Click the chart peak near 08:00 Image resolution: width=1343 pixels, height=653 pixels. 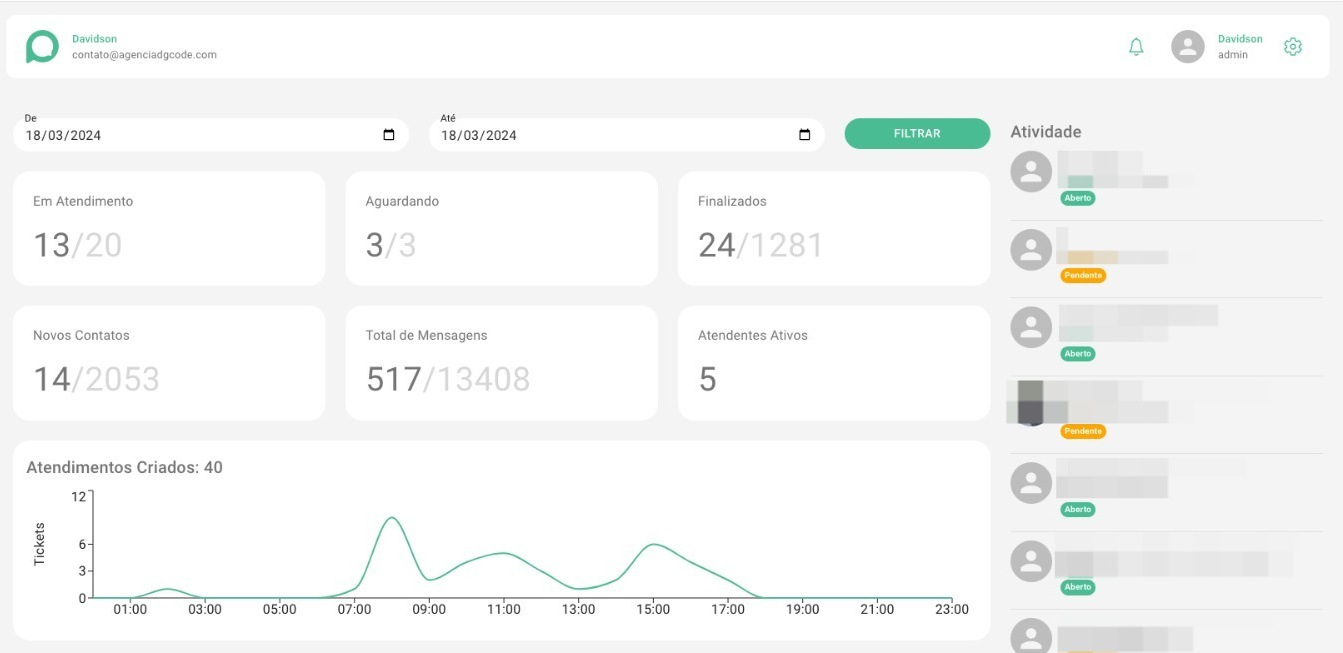(x=391, y=518)
